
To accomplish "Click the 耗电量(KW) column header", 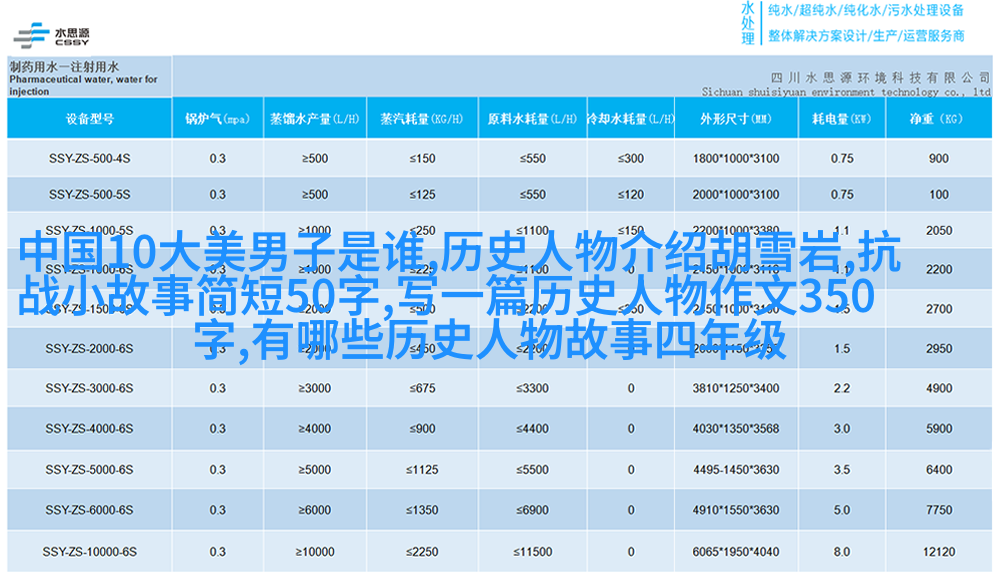I will (842, 119).
